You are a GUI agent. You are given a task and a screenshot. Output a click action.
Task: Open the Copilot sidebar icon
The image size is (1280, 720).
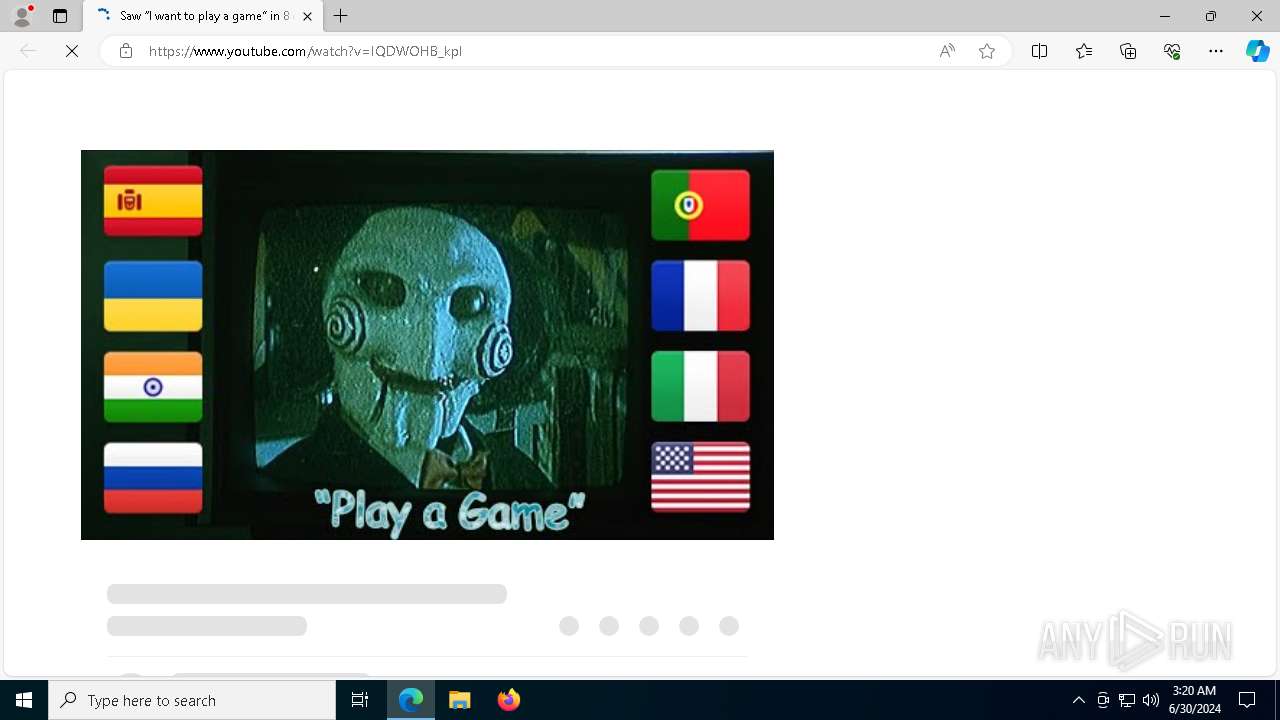tap(1257, 51)
